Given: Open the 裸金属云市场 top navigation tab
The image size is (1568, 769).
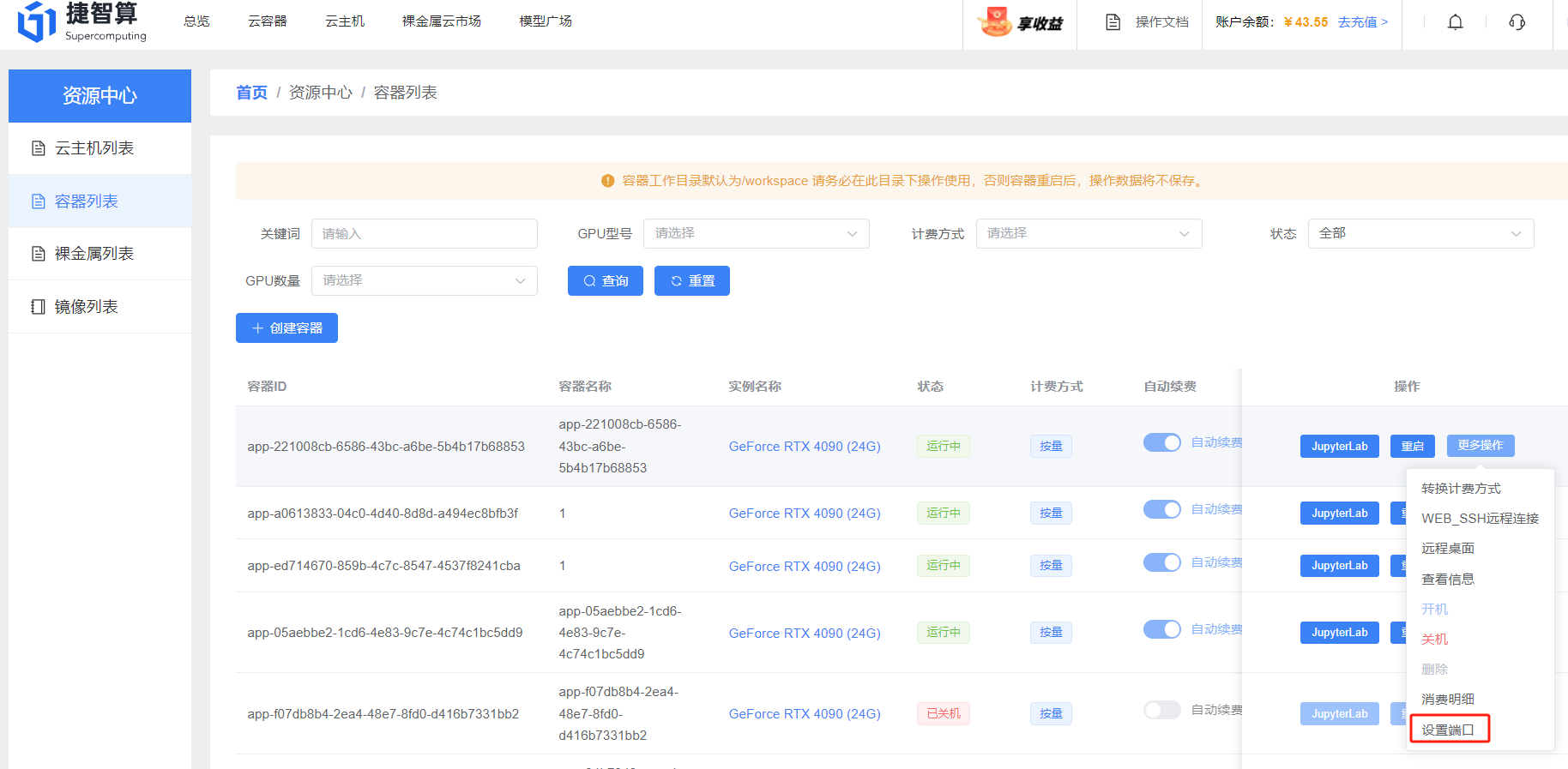Looking at the screenshot, I should (442, 21).
